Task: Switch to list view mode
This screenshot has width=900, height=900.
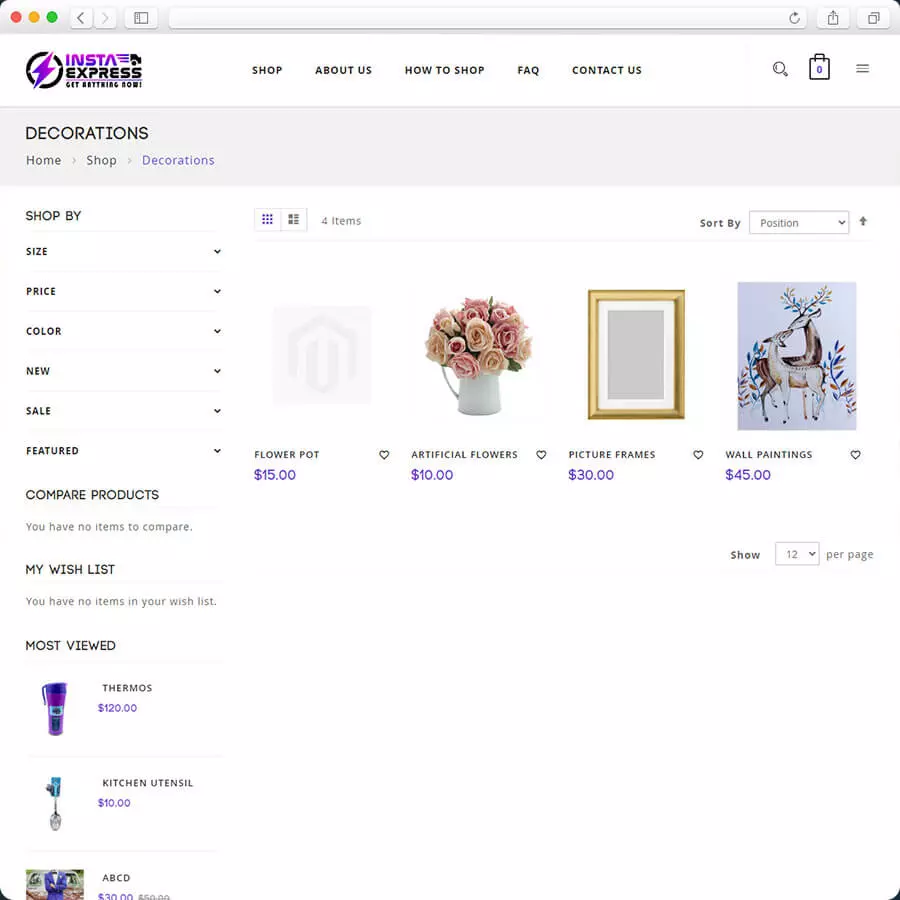Action: pos(294,219)
